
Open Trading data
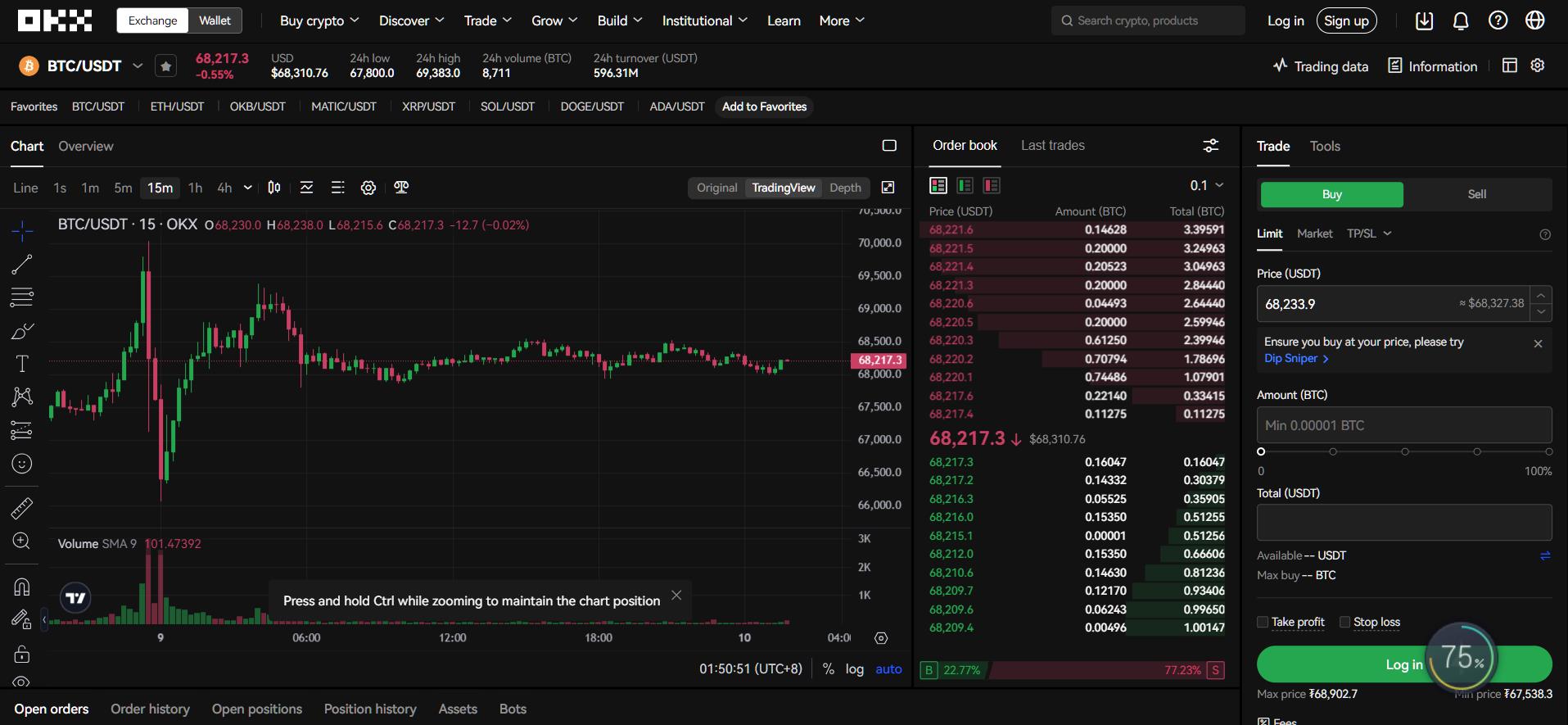pyautogui.click(x=1320, y=66)
